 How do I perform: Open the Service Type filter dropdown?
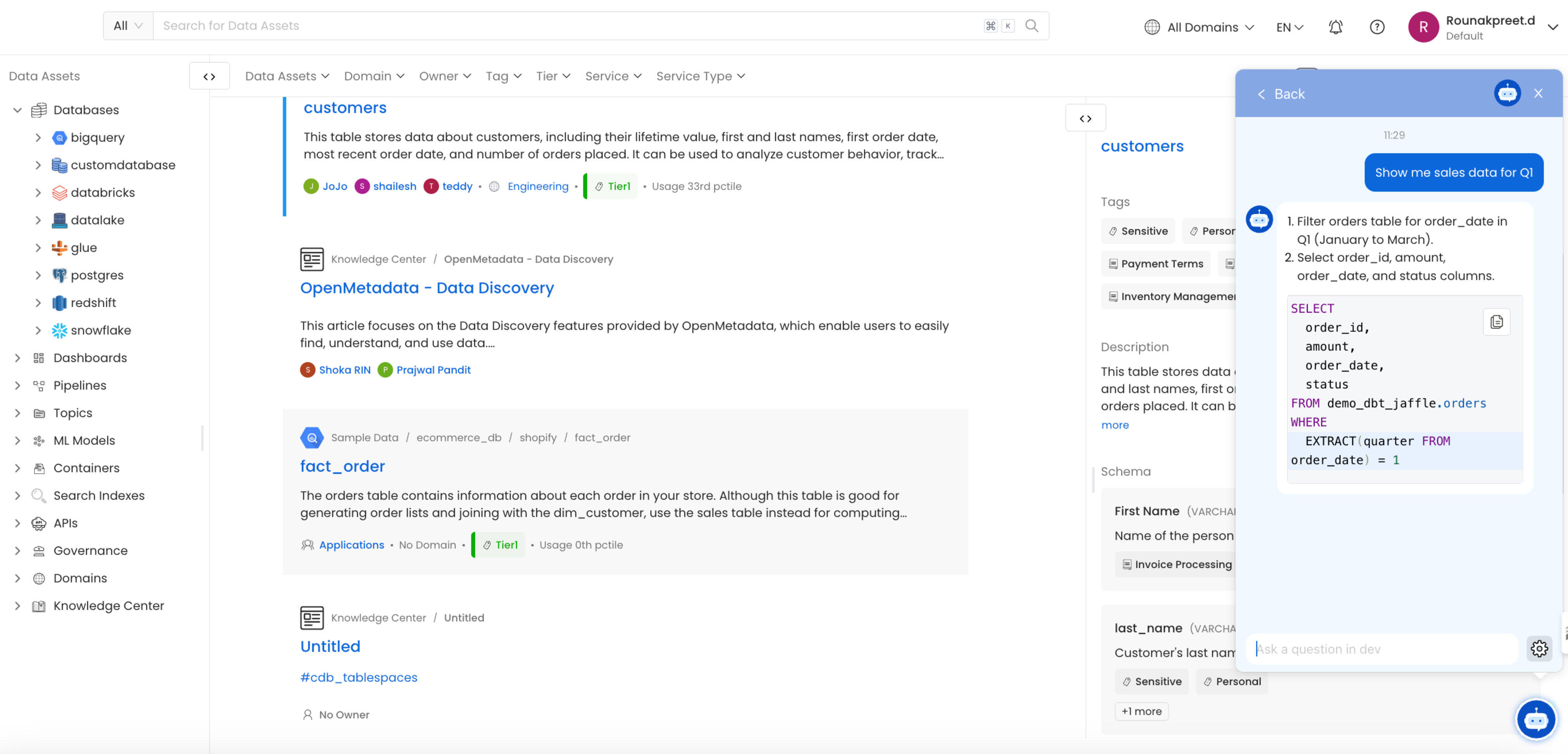pos(700,76)
